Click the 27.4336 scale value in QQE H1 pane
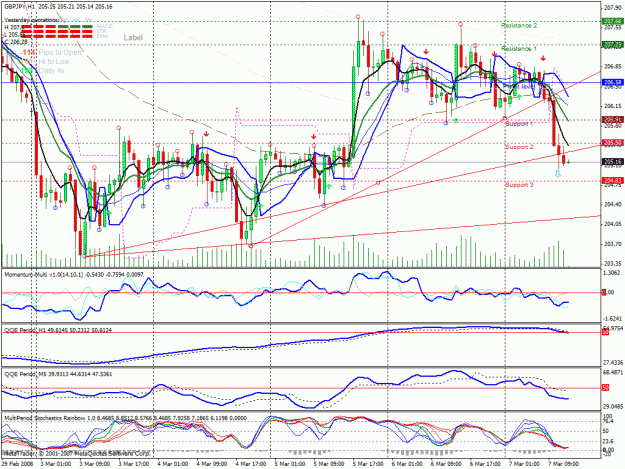Image resolution: width=625 pixels, height=469 pixels. (x=612, y=363)
